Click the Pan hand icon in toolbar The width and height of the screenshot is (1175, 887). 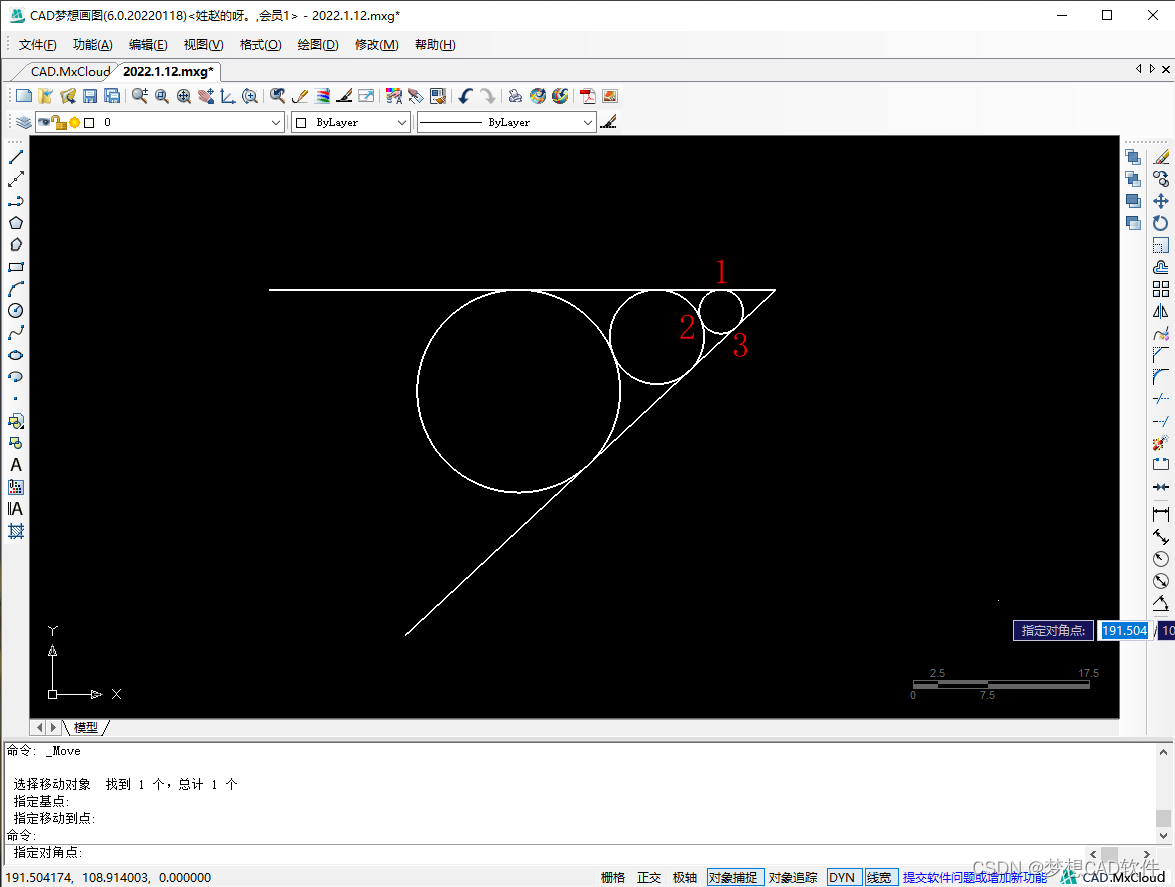coord(205,96)
